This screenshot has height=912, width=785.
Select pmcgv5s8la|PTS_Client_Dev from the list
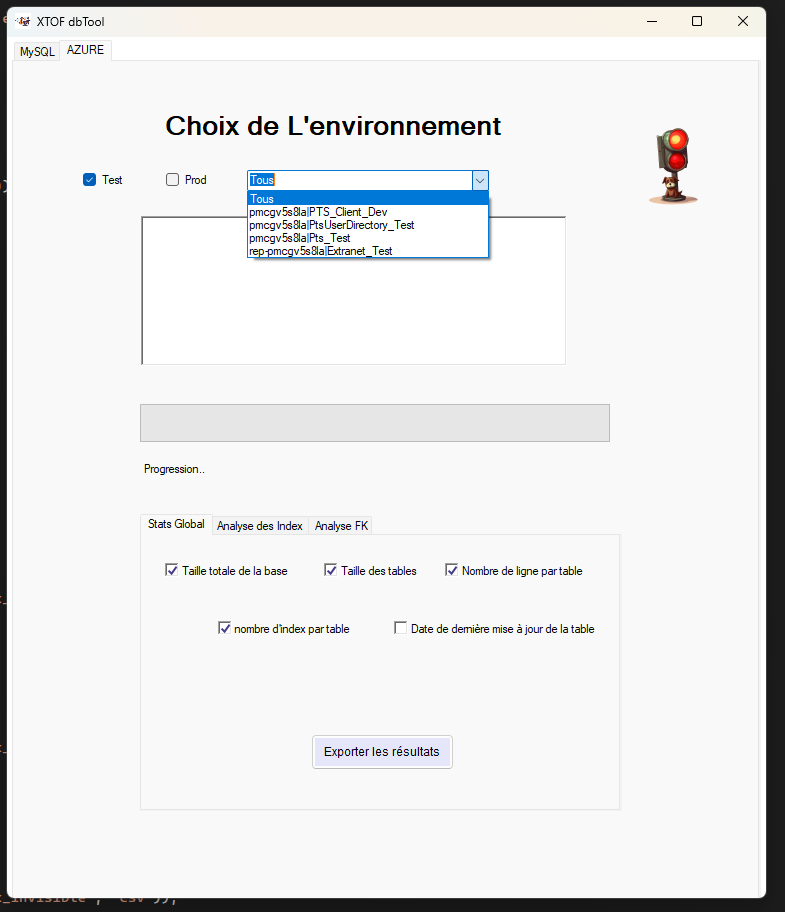tap(367, 212)
